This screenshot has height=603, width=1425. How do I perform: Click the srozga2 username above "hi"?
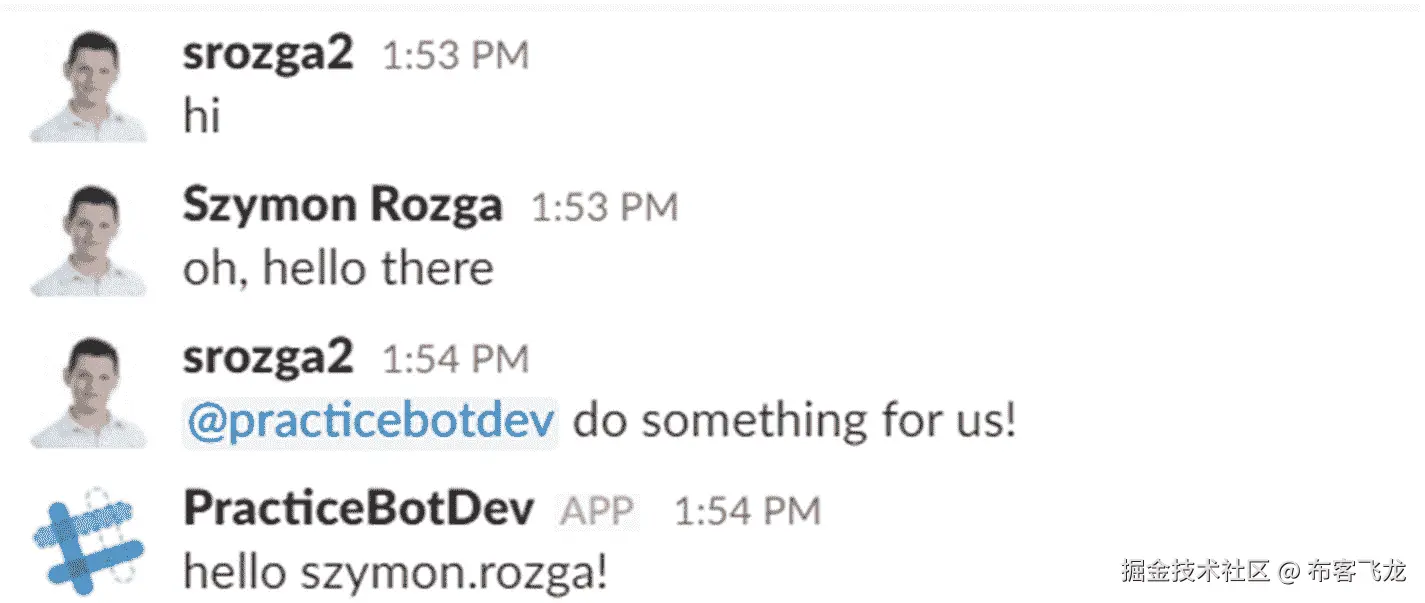(x=268, y=55)
